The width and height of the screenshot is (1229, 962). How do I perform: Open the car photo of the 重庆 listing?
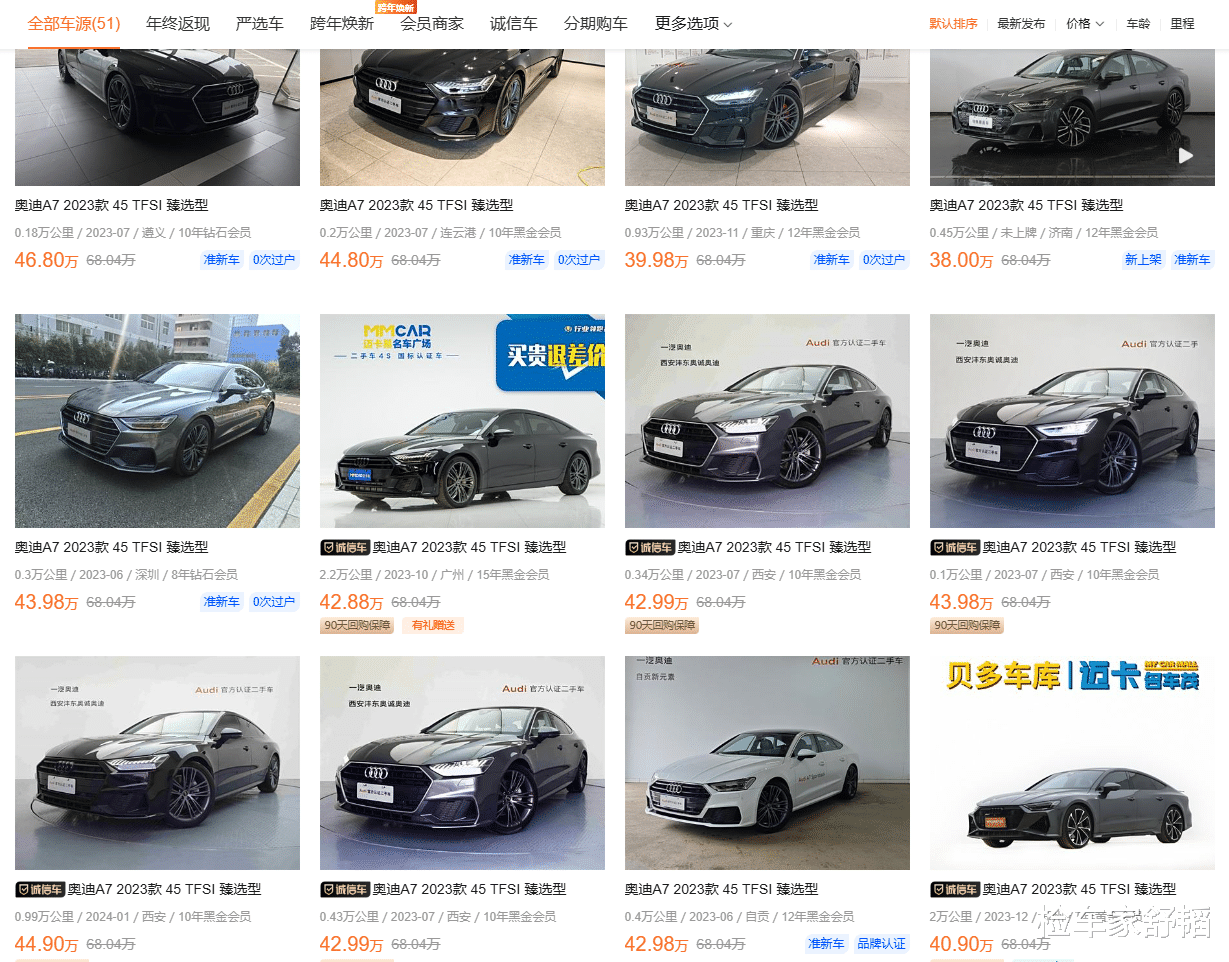pyautogui.click(x=767, y=118)
